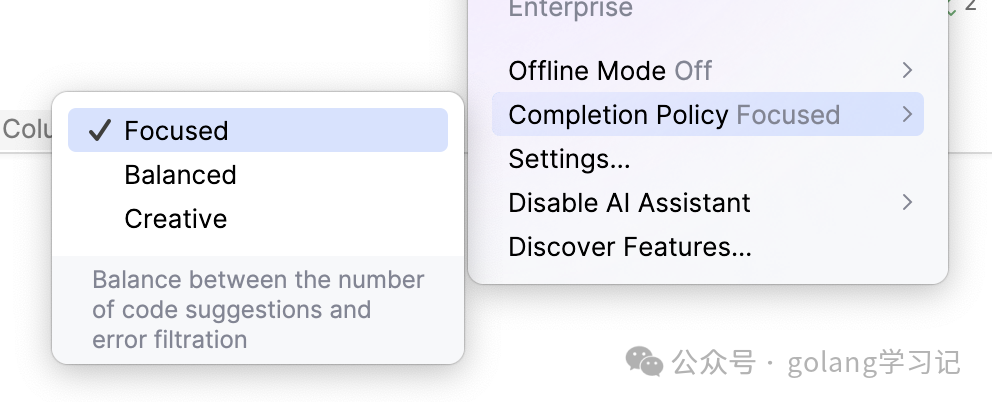This screenshot has width=992, height=402.
Task: Open the Offline Mode menu item
Action: click(587, 71)
